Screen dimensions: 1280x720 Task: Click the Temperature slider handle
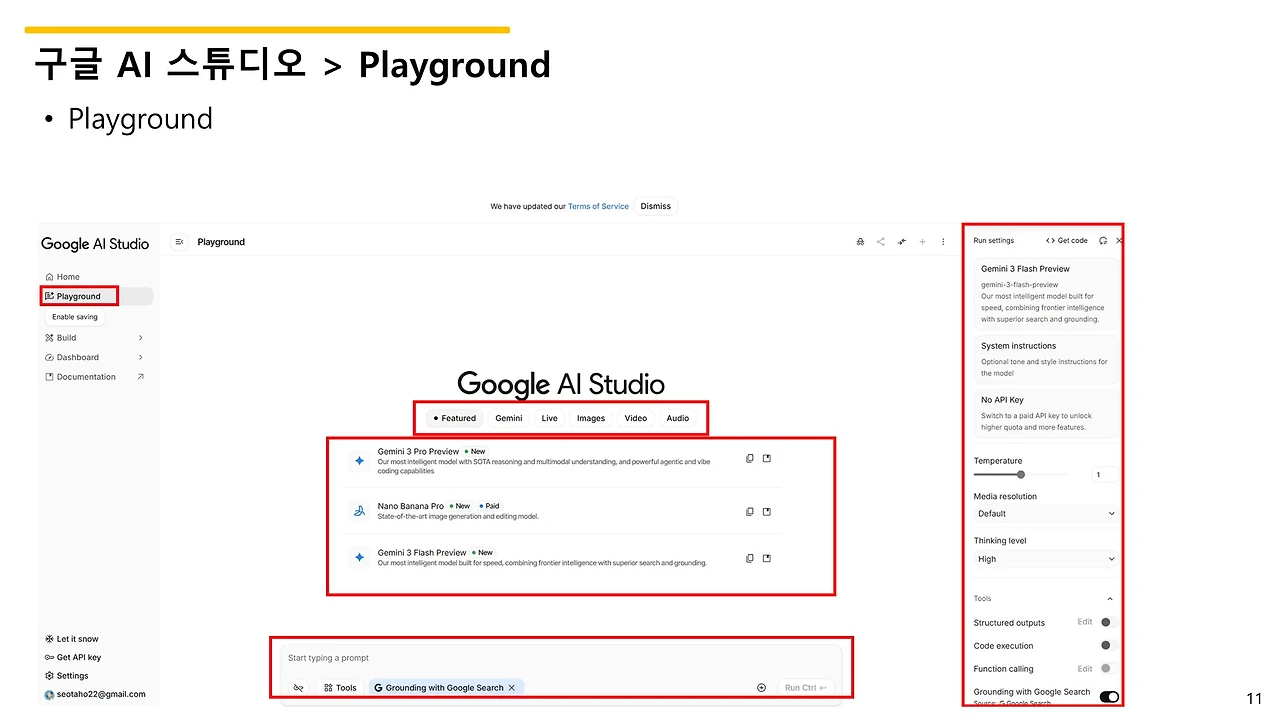click(1021, 475)
